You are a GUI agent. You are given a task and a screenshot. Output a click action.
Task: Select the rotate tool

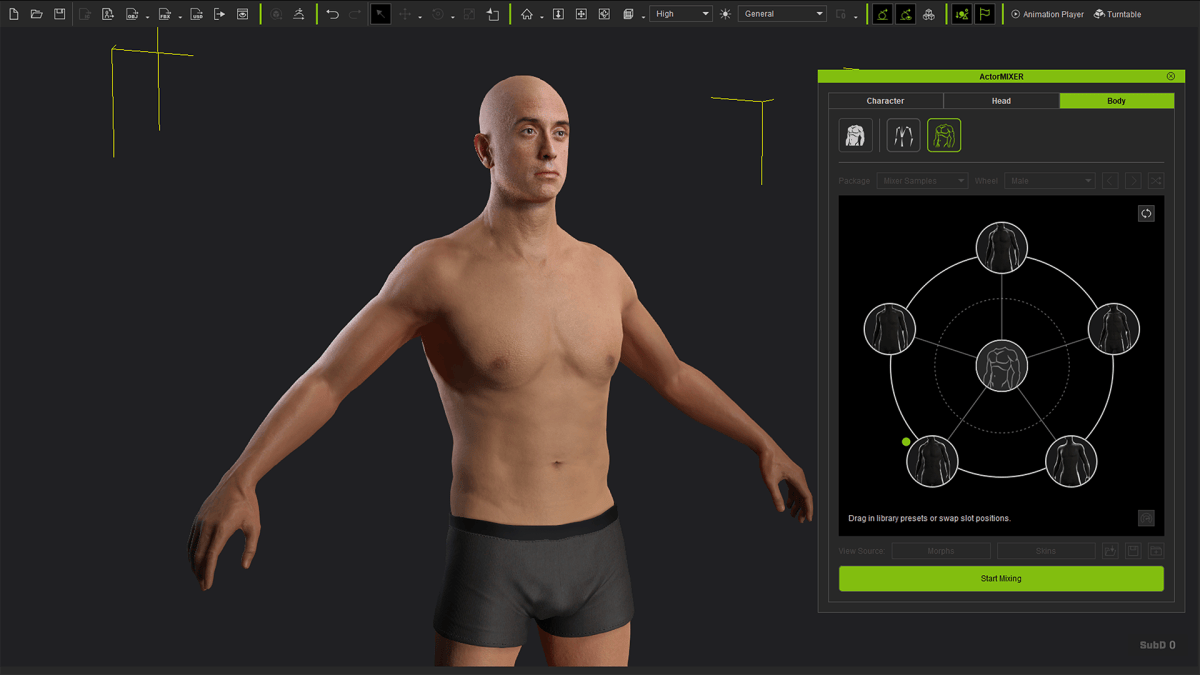pyautogui.click(x=438, y=14)
